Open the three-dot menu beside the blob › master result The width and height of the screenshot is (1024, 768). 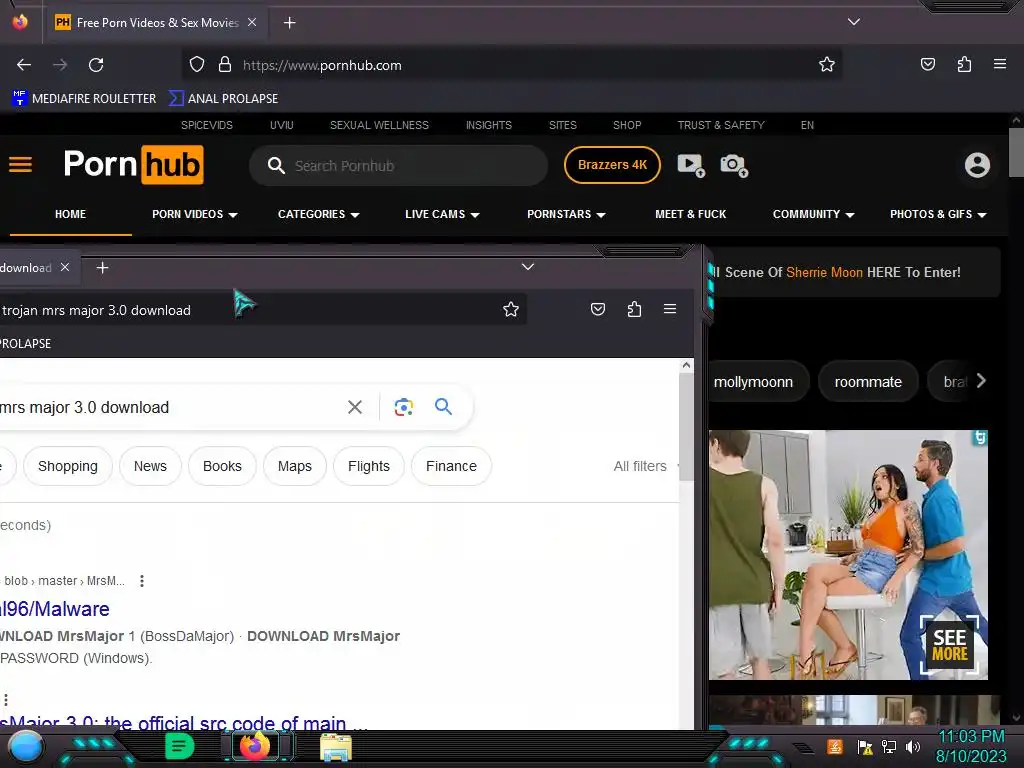142,581
